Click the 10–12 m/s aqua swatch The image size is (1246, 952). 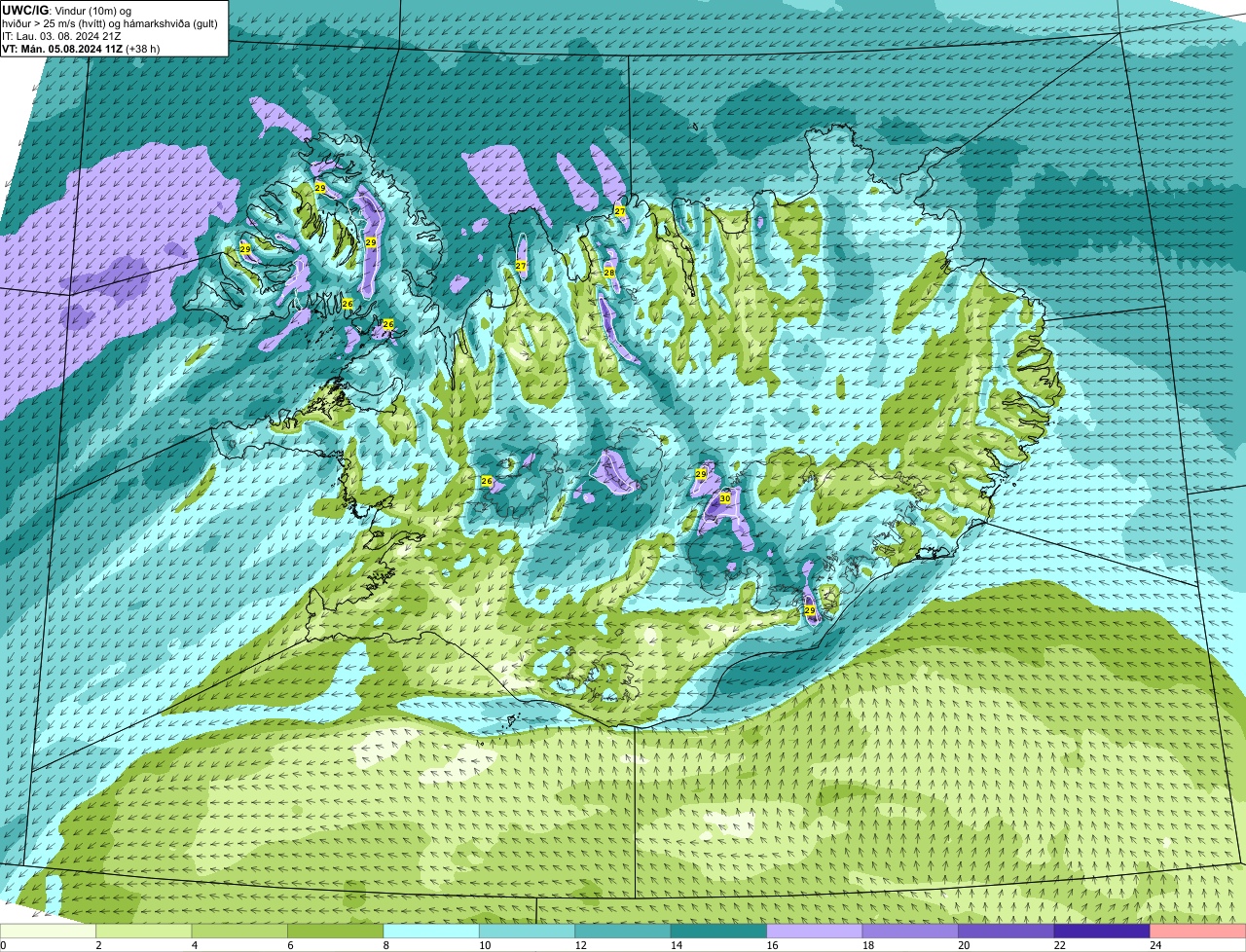[528, 932]
